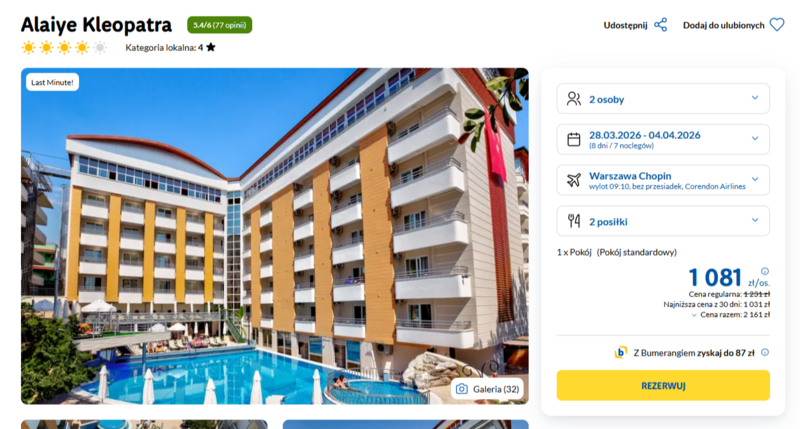Open the 2 posiłki meal plan dropdown

coord(663,221)
